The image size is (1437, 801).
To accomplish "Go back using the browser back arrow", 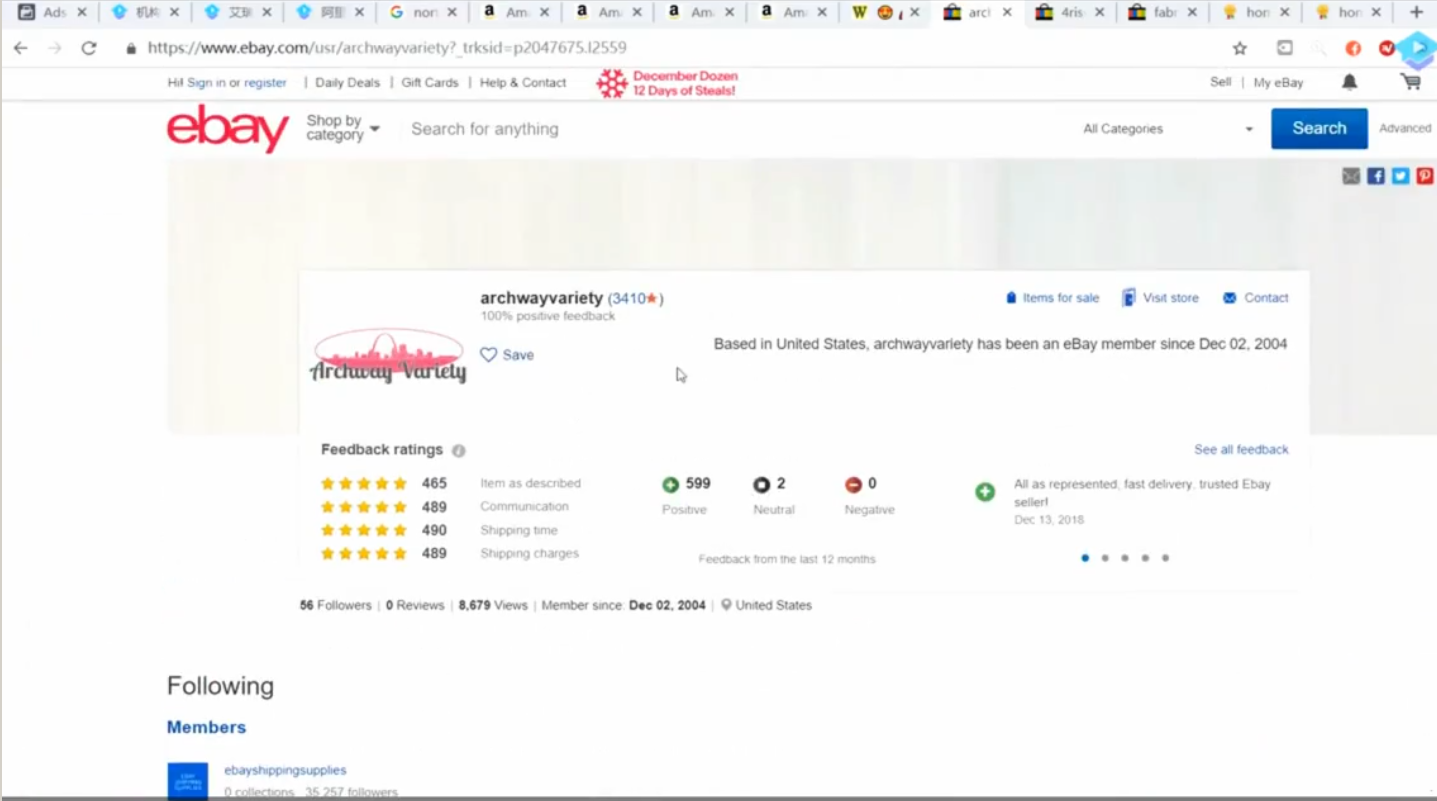I will coord(20,48).
